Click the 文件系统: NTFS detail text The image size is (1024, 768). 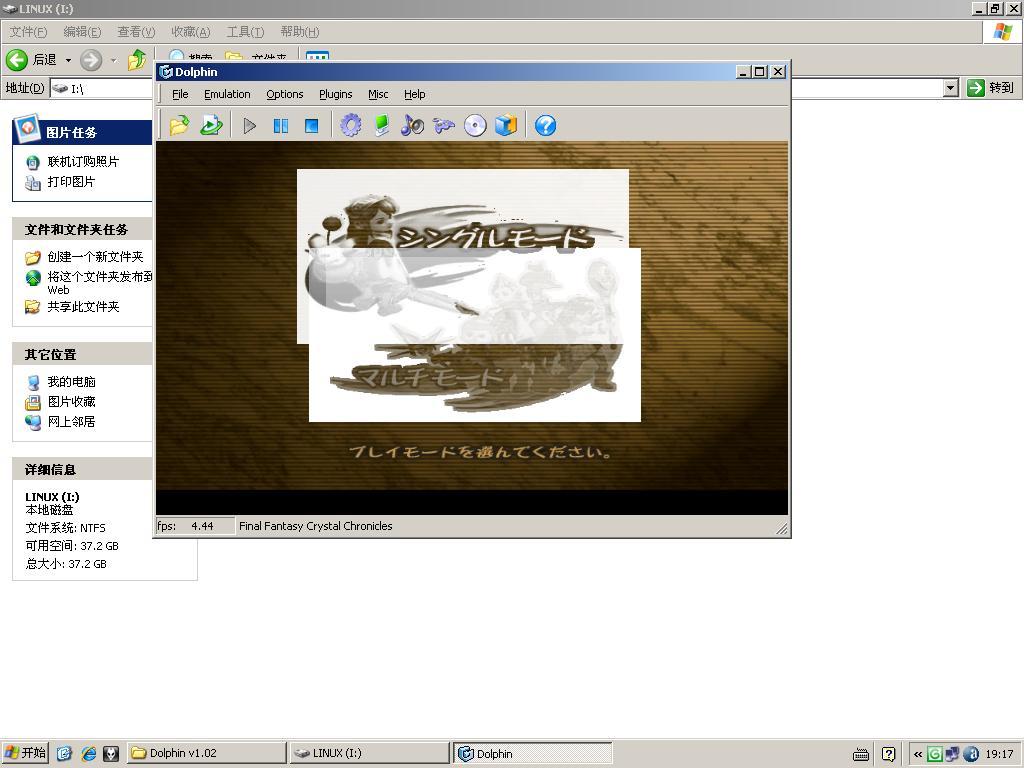[65, 528]
